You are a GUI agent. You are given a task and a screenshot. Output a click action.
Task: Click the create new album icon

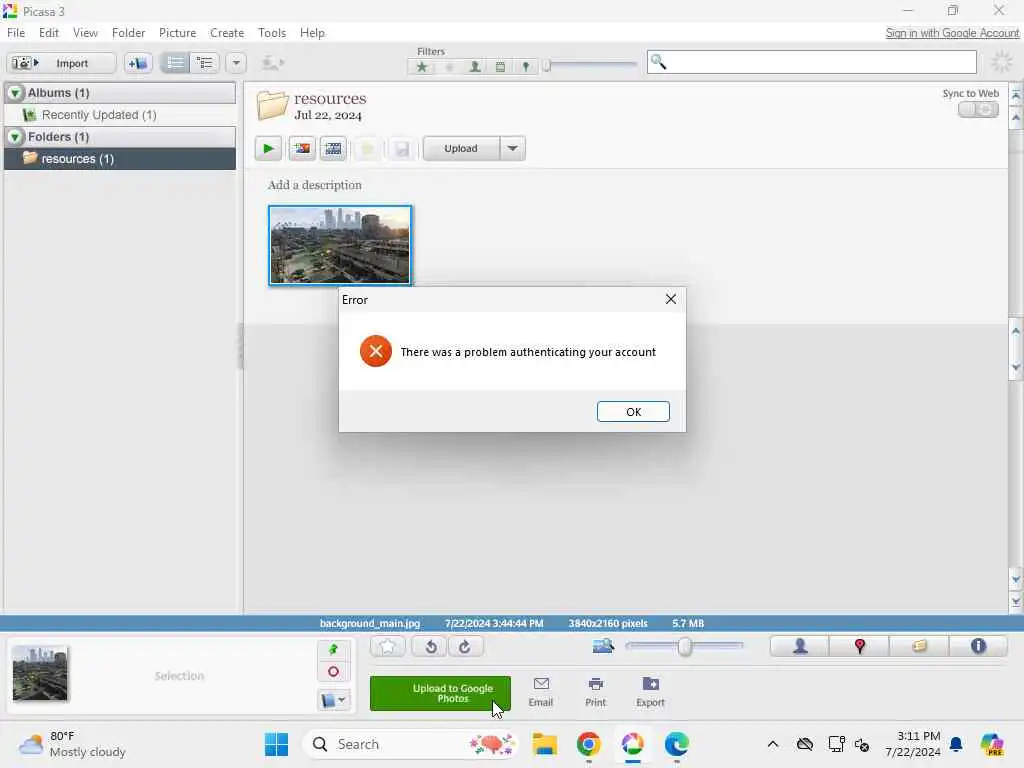[138, 63]
